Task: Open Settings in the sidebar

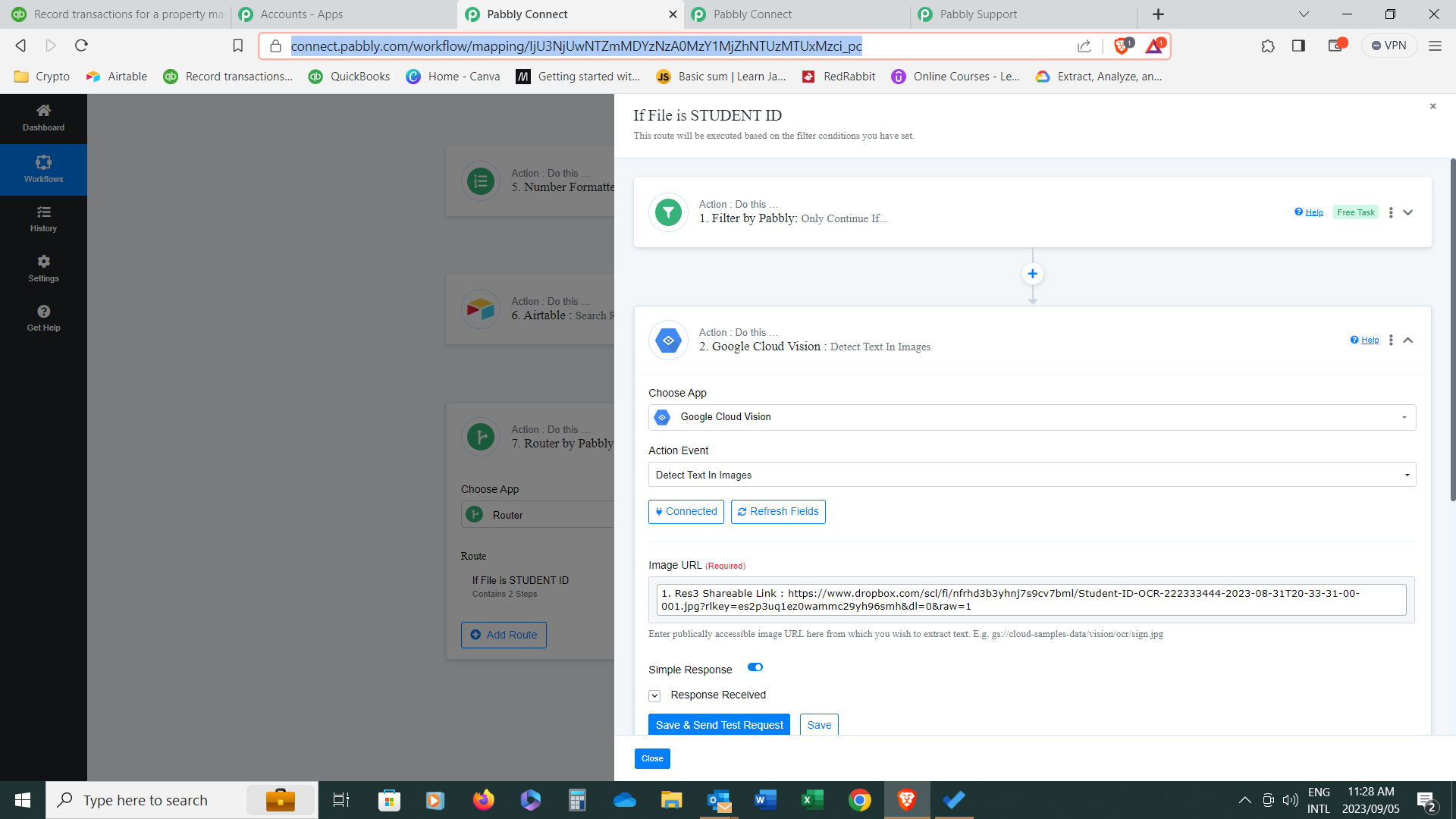Action: pos(43,268)
